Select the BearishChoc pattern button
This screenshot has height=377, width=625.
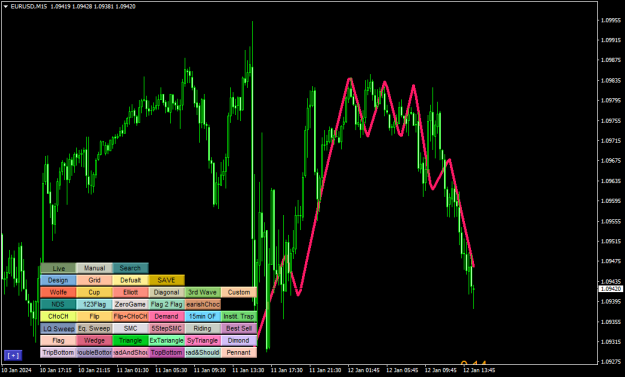[202, 304]
